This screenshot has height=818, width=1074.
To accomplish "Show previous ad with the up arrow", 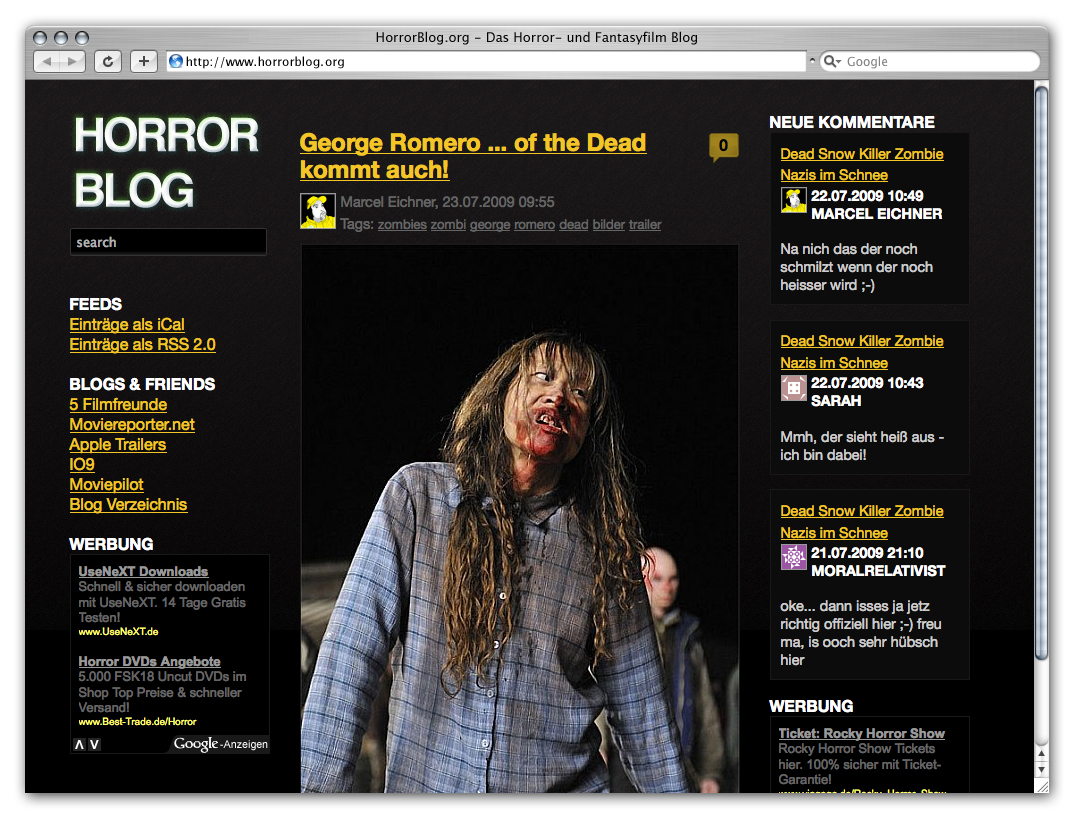I will 79,744.
